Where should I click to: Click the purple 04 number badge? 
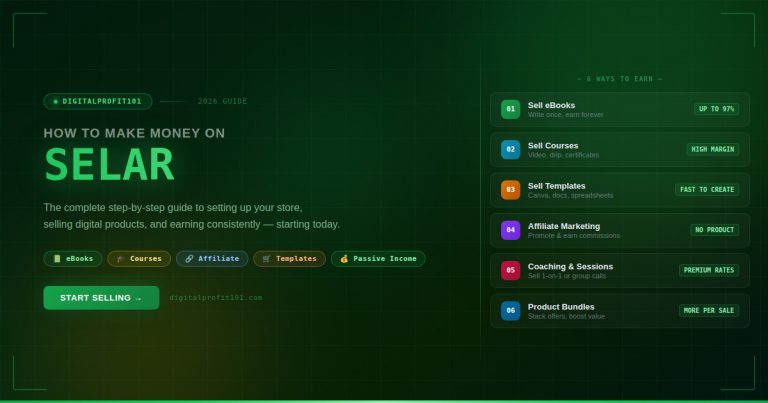pyautogui.click(x=510, y=230)
